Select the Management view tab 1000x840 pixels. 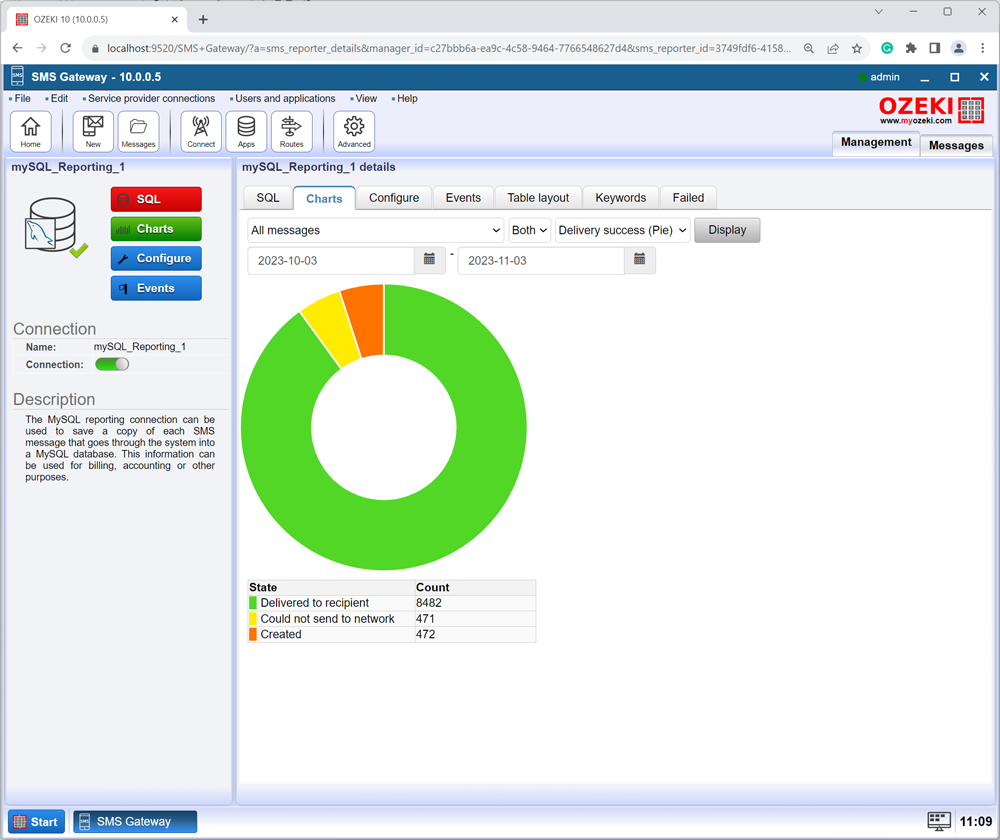point(876,142)
